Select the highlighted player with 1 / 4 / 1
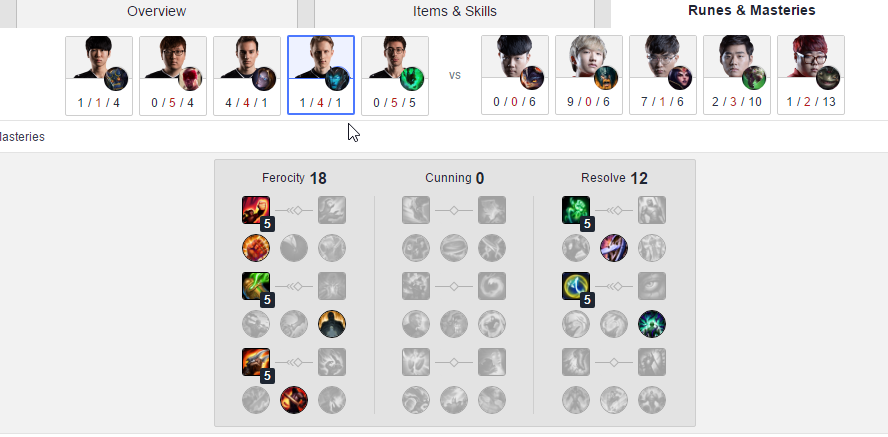 (x=321, y=75)
